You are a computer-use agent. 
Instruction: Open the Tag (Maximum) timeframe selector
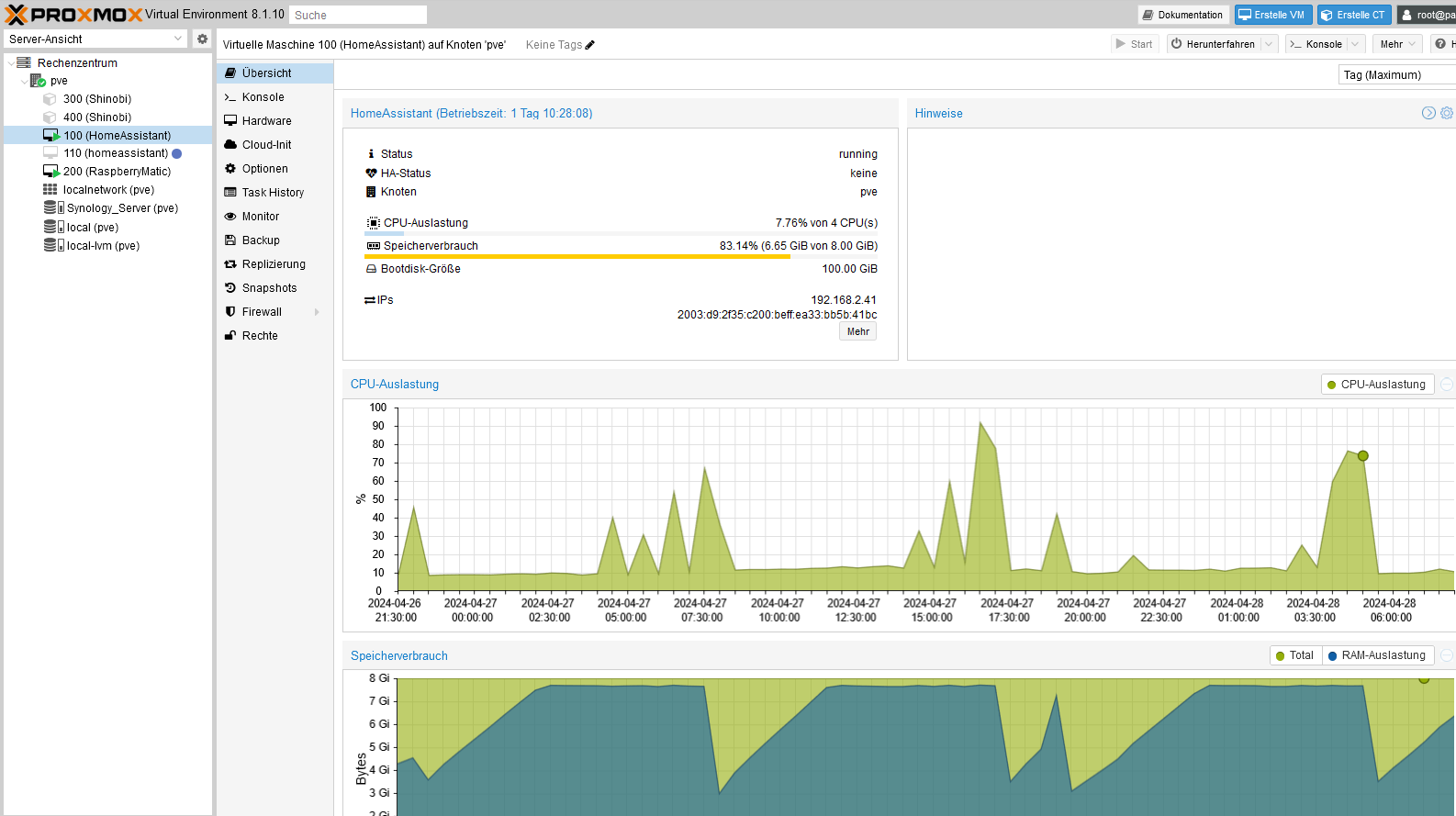point(1396,75)
